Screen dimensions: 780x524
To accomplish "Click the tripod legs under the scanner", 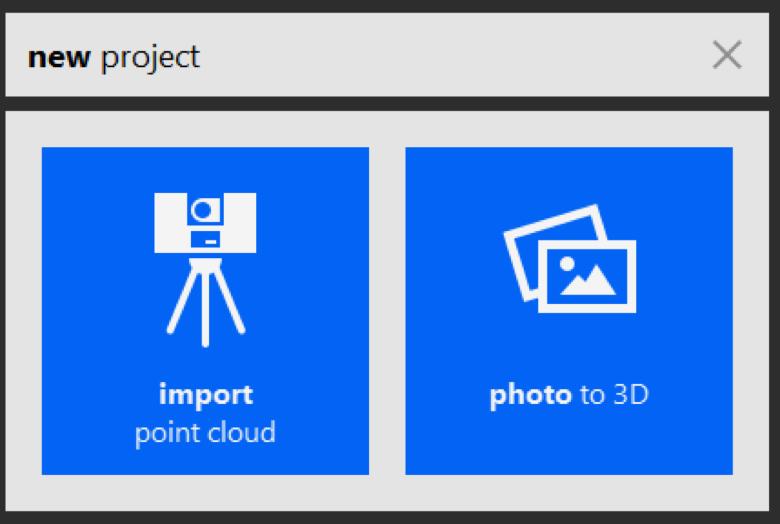I will (205, 303).
